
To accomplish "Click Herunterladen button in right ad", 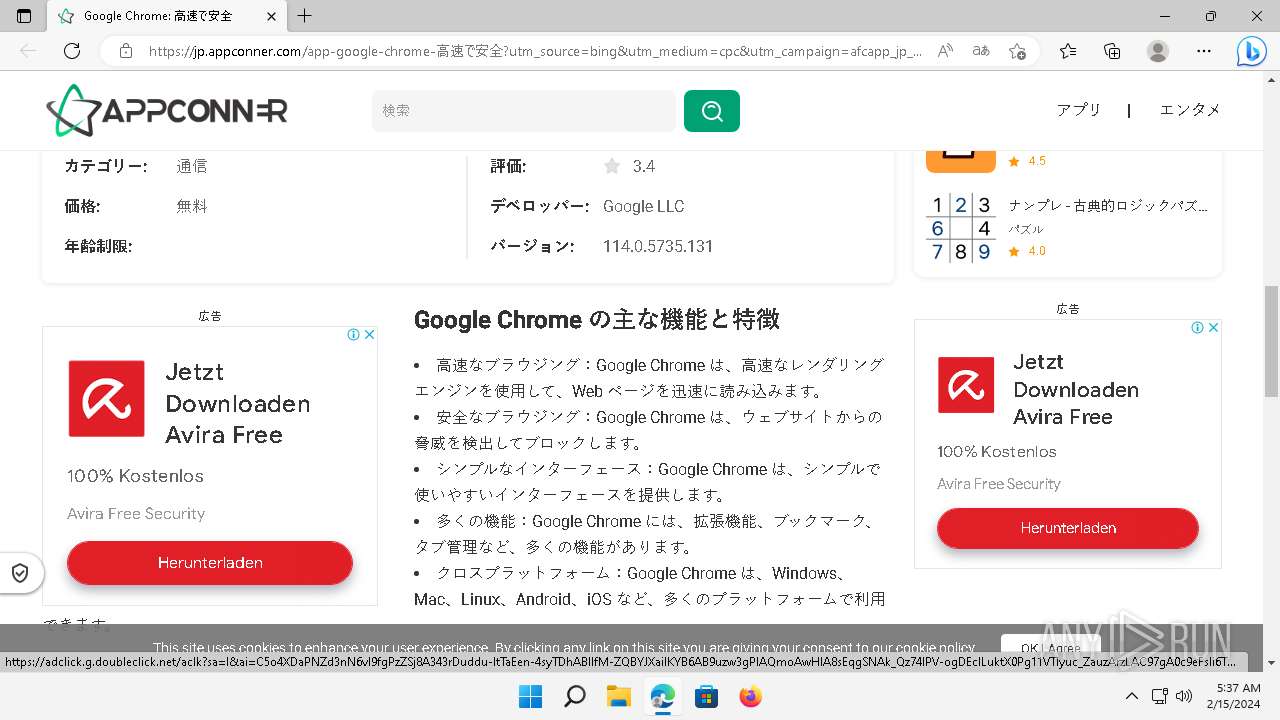I will point(1068,528).
